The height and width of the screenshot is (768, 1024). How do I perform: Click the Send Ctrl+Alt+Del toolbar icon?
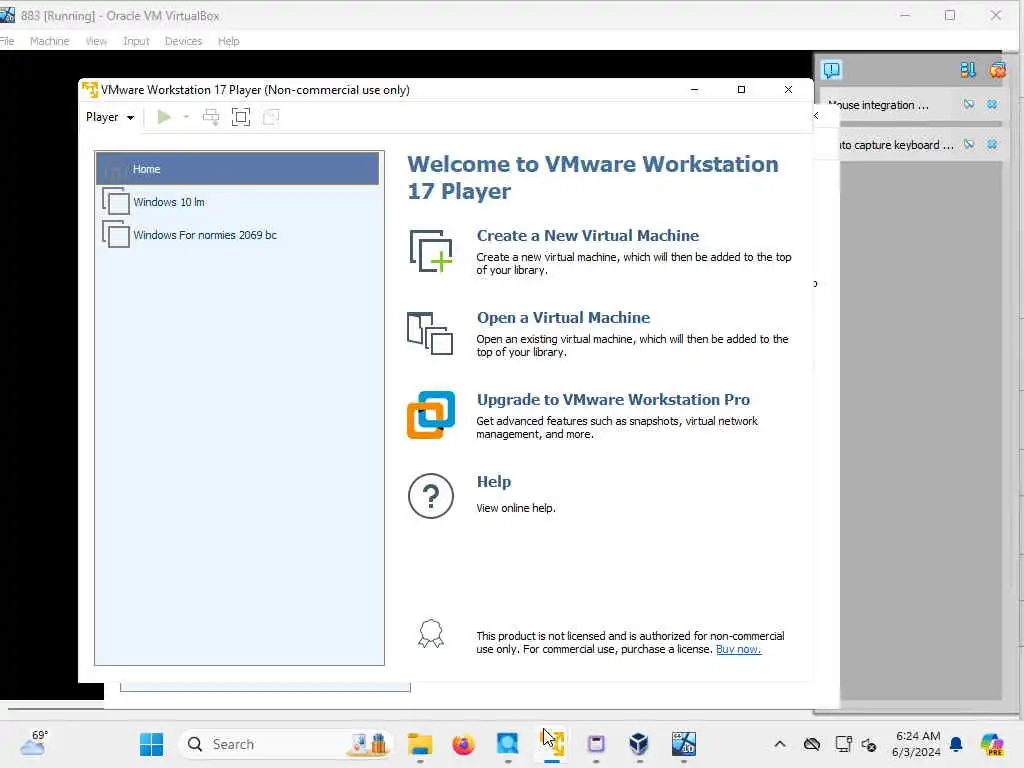coord(211,118)
